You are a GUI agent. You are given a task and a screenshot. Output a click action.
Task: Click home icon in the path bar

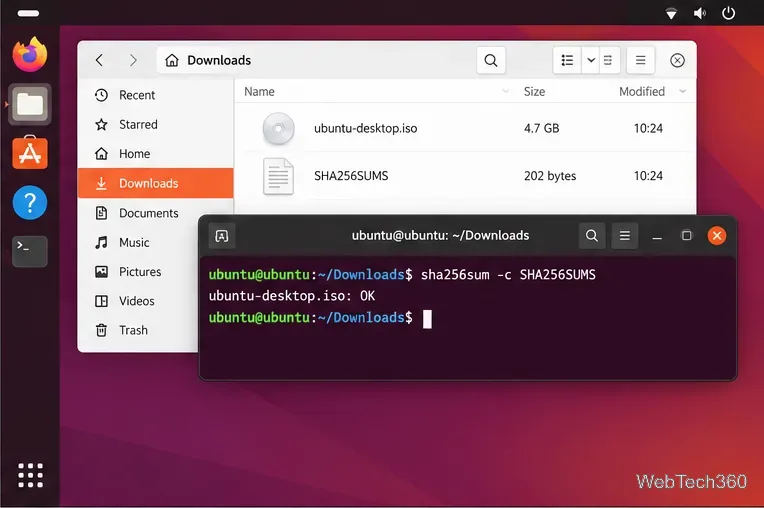point(172,60)
